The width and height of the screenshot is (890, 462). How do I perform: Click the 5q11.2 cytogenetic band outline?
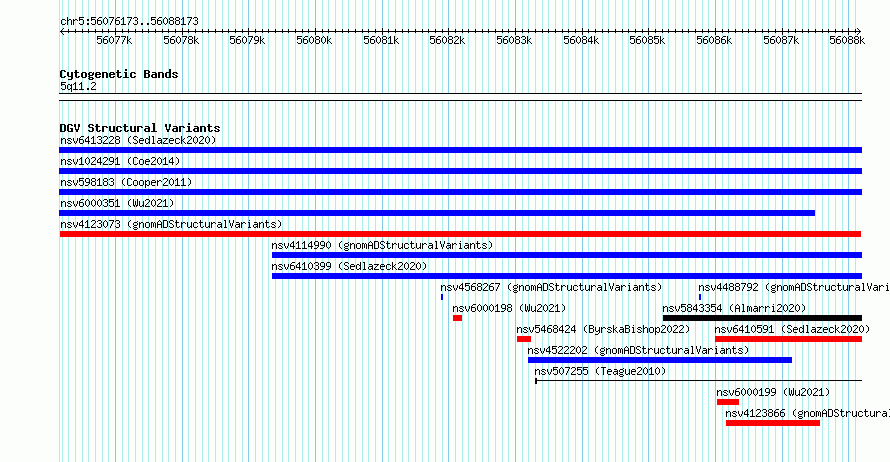coord(460,97)
